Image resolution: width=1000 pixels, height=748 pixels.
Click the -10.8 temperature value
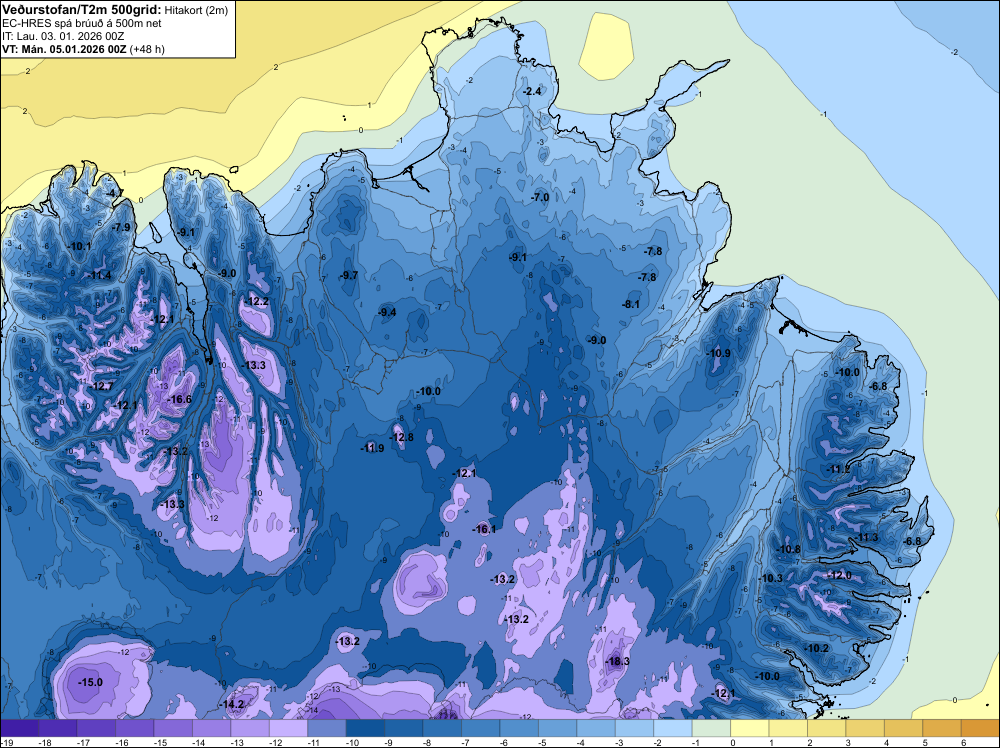(x=788, y=549)
